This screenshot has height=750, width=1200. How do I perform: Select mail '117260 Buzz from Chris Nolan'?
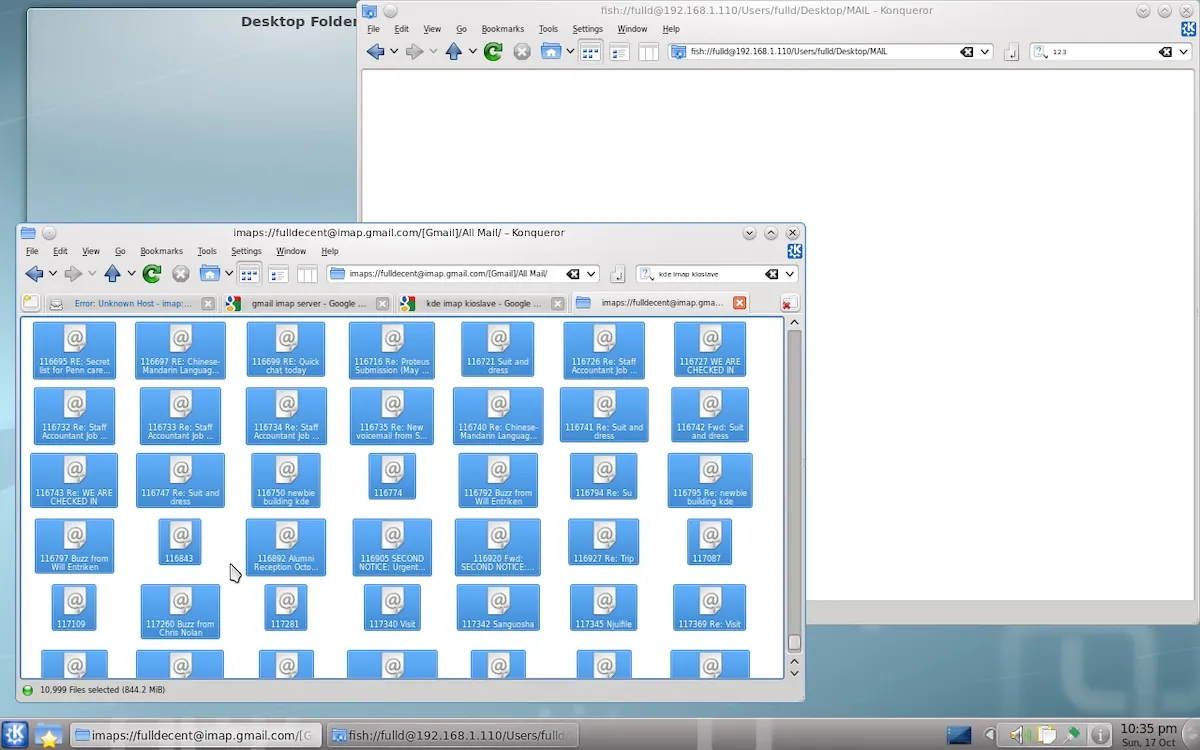coord(180,612)
